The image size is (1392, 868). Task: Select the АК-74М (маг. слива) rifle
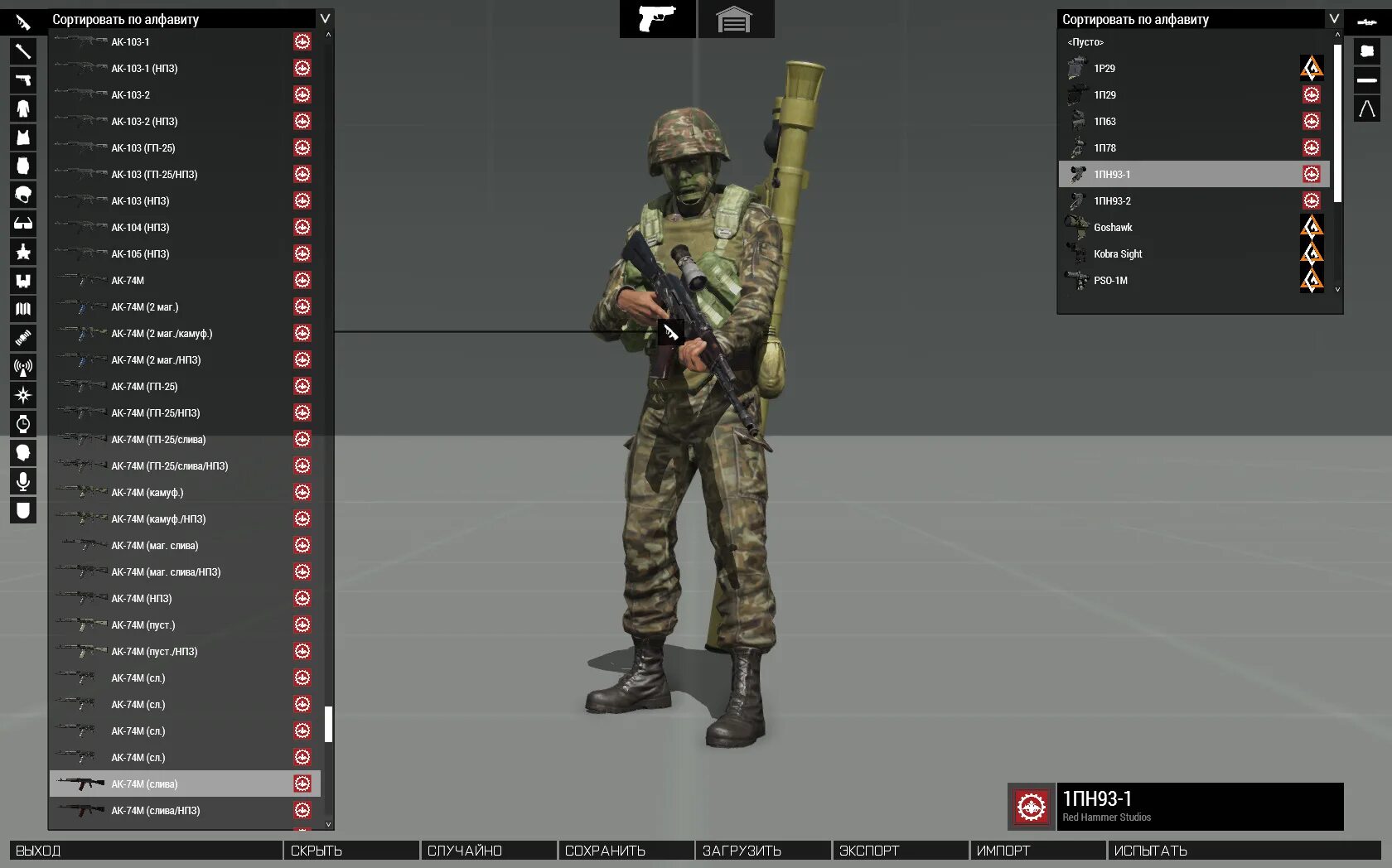tap(185, 545)
